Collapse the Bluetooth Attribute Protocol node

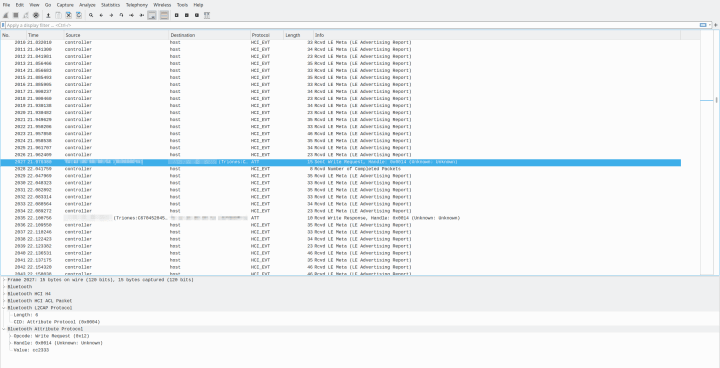point(4,329)
